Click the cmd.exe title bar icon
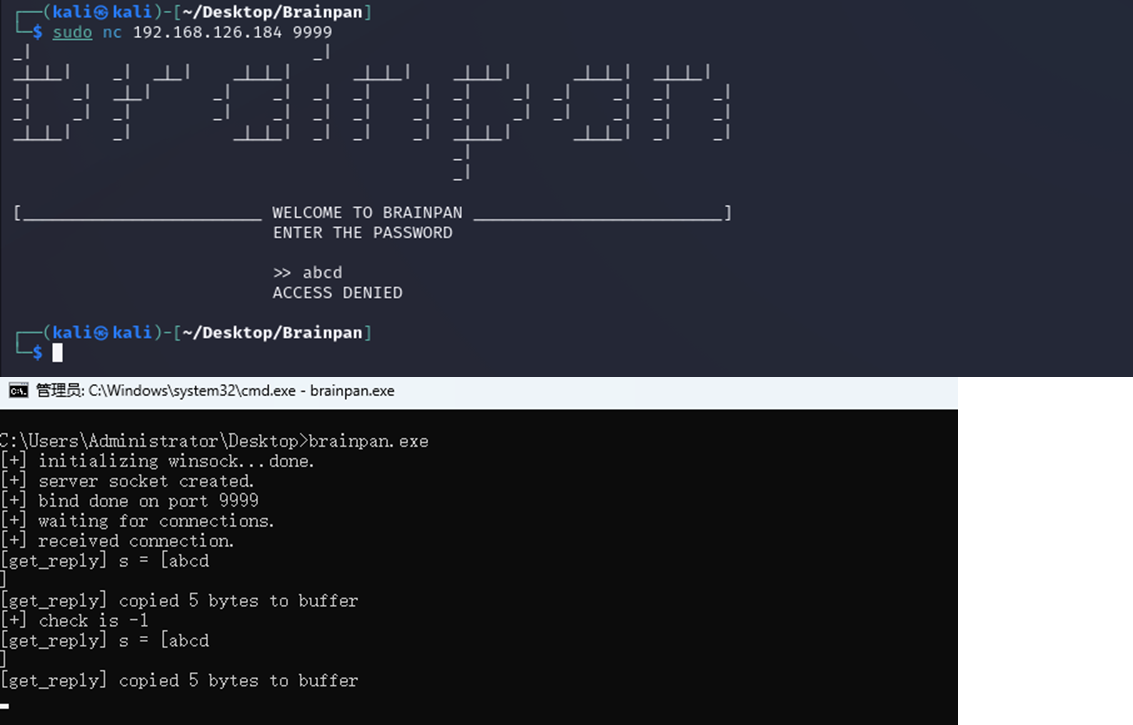 click(x=19, y=391)
